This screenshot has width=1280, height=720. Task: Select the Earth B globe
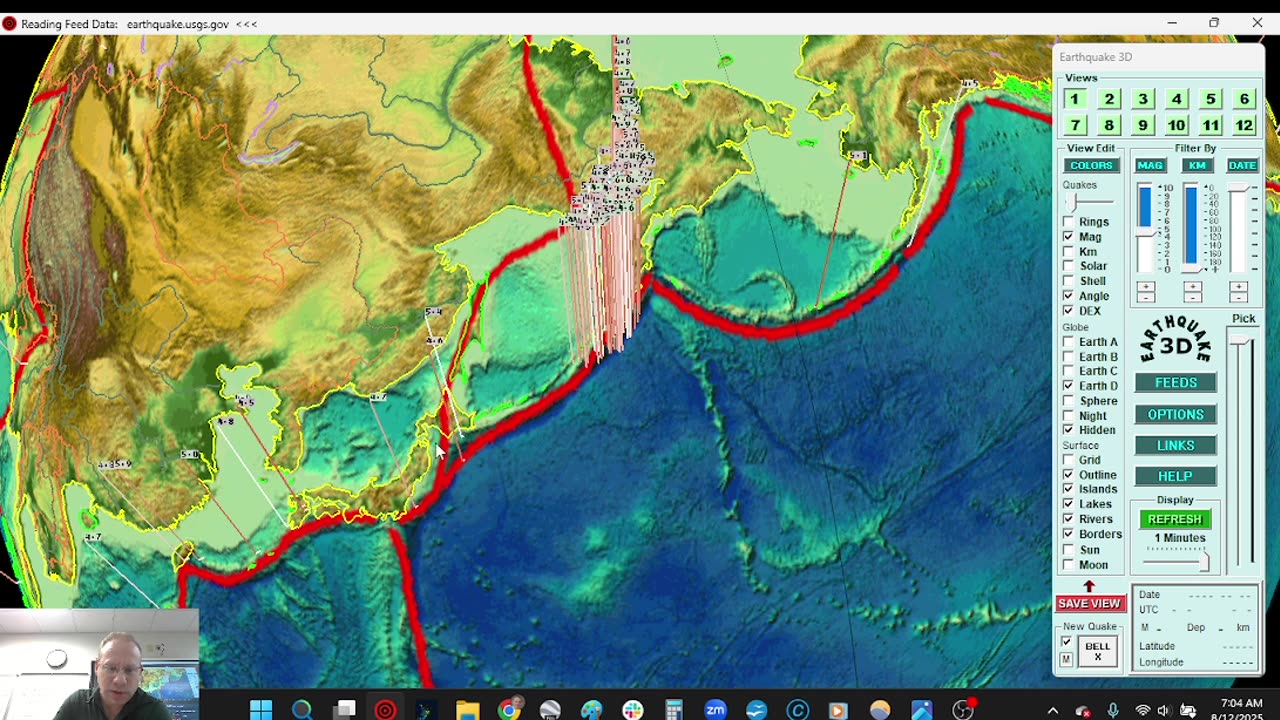(1068, 357)
